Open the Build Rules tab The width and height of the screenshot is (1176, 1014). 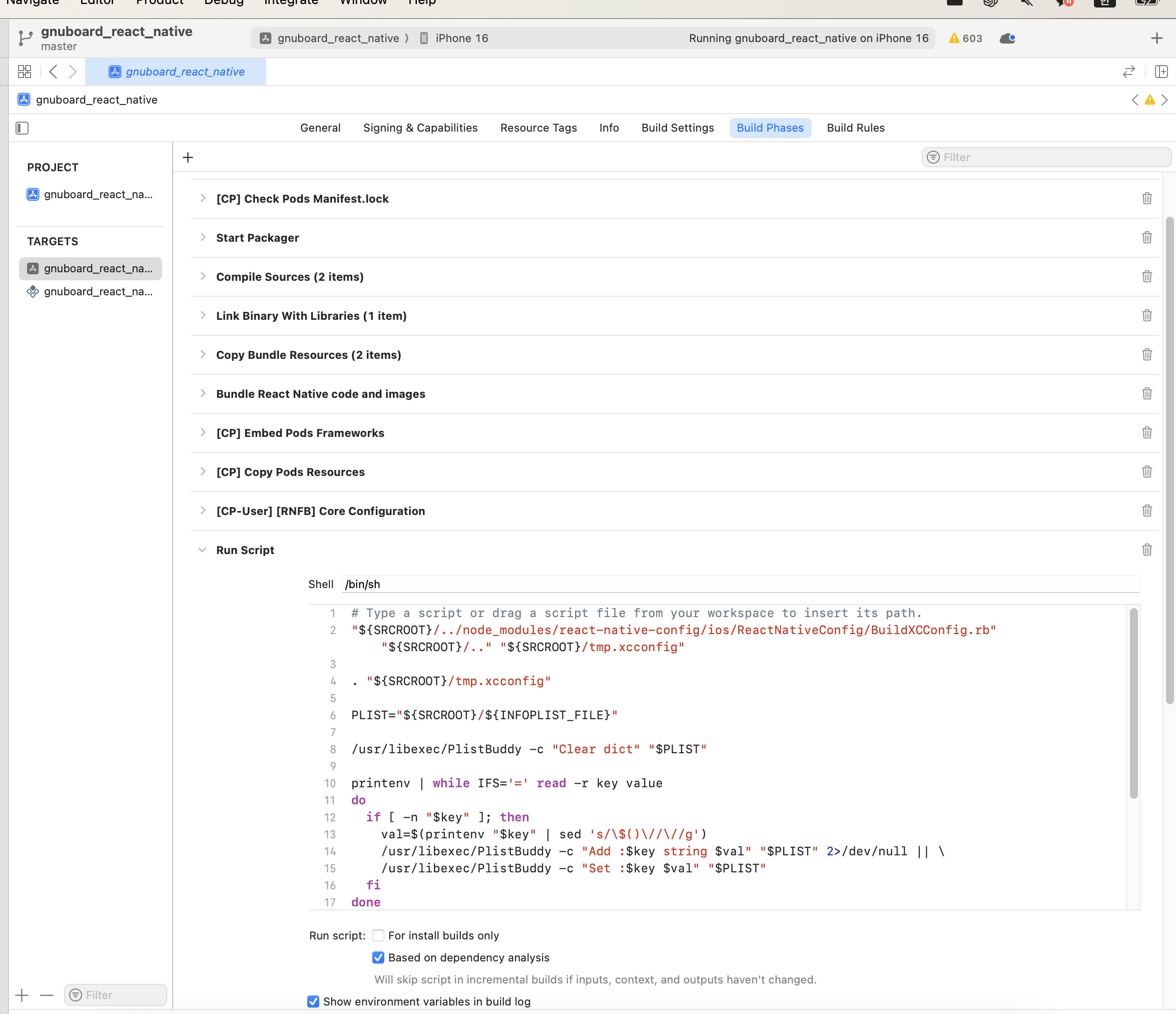[855, 128]
